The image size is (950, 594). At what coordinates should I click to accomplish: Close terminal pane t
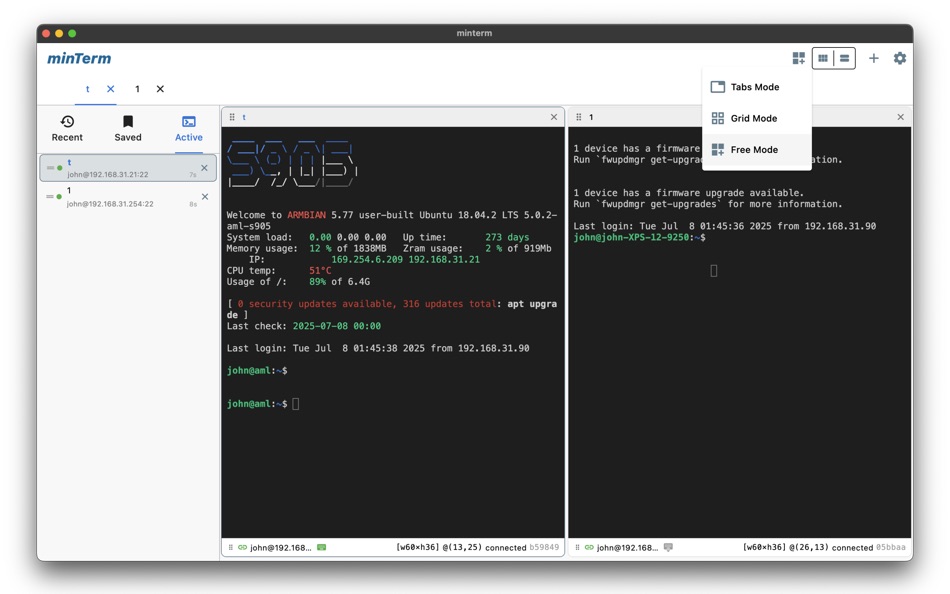point(554,117)
